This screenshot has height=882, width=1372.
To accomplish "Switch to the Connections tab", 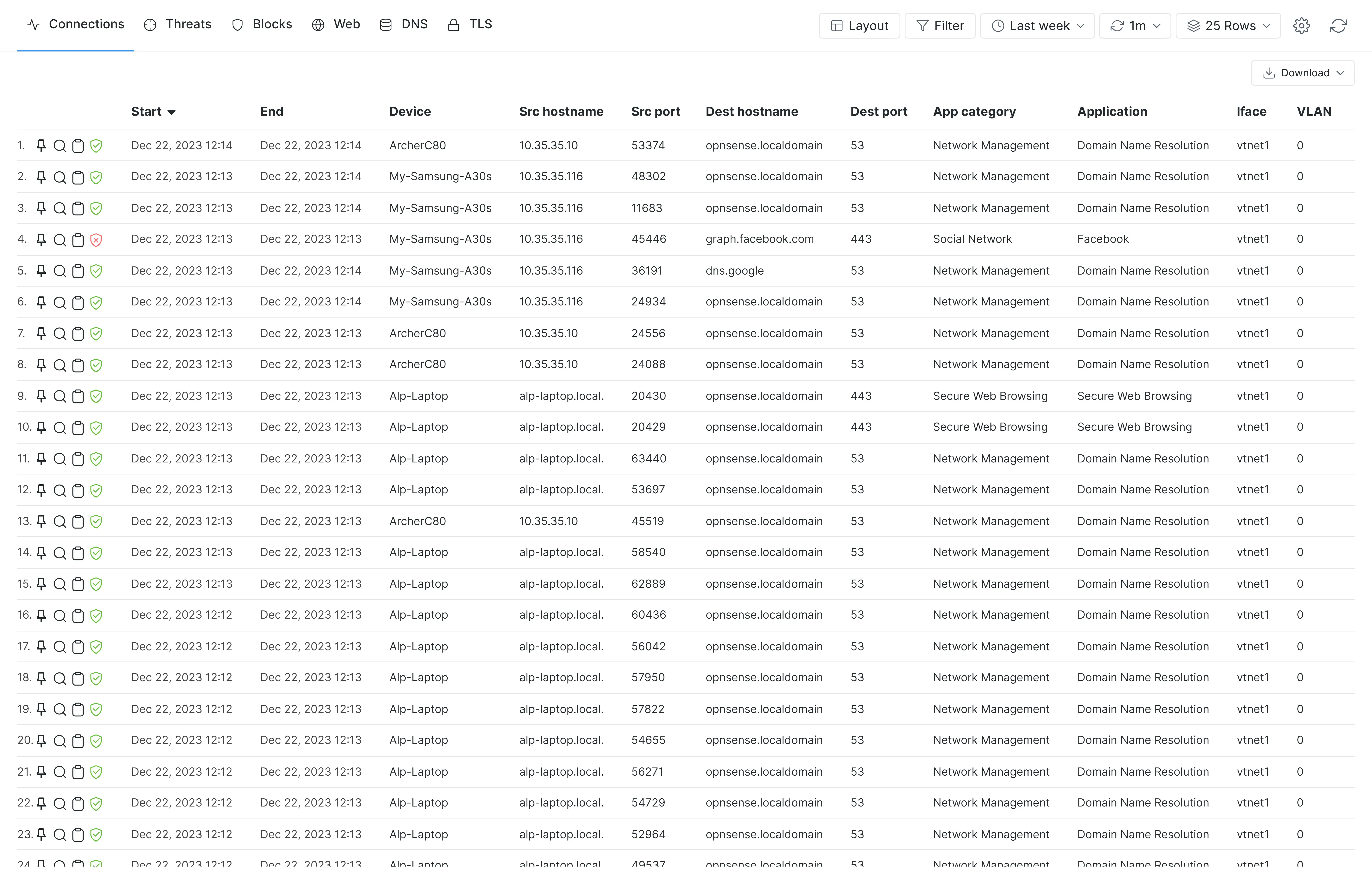I will 75,25.
